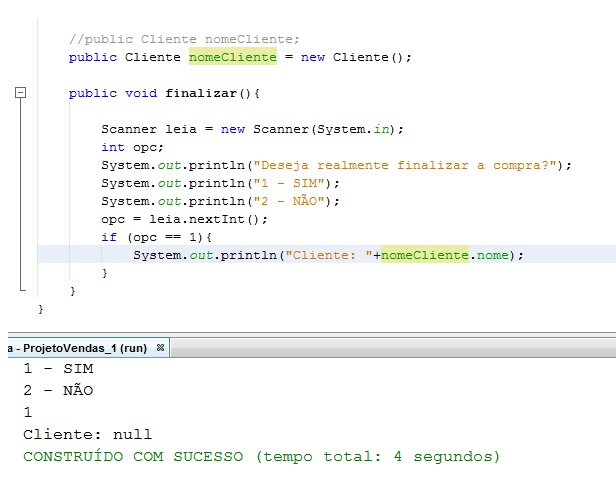616x480 pixels.
Task: Click the 'if (opc == 1){' line
Action: (156, 237)
